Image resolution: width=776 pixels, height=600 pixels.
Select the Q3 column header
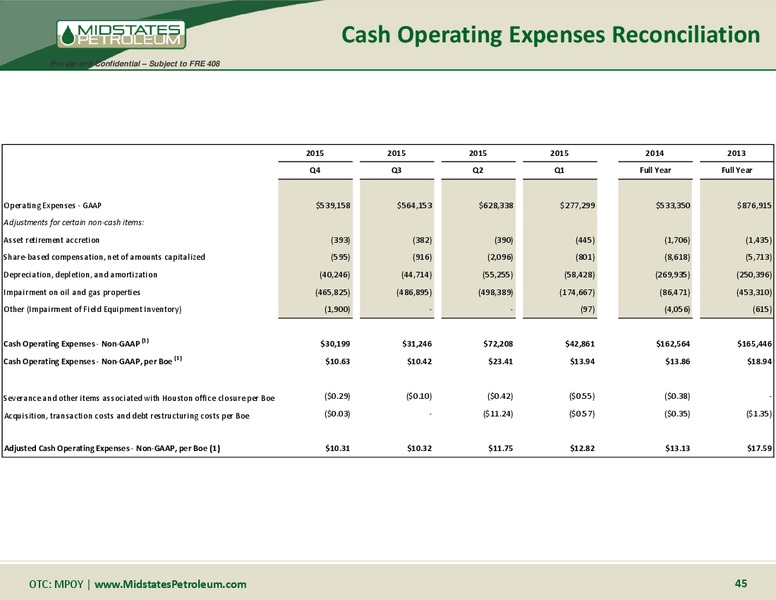pyautogui.click(x=396, y=170)
